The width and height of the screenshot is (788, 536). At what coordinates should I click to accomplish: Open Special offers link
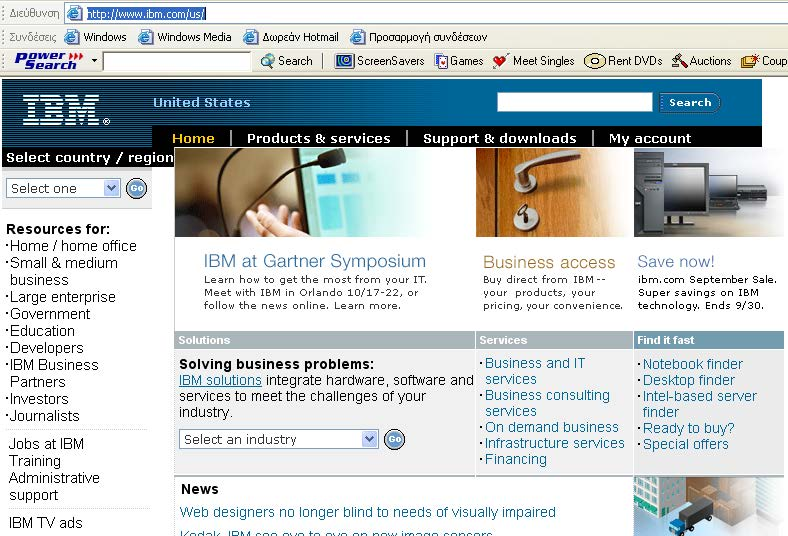pyautogui.click(x=685, y=445)
